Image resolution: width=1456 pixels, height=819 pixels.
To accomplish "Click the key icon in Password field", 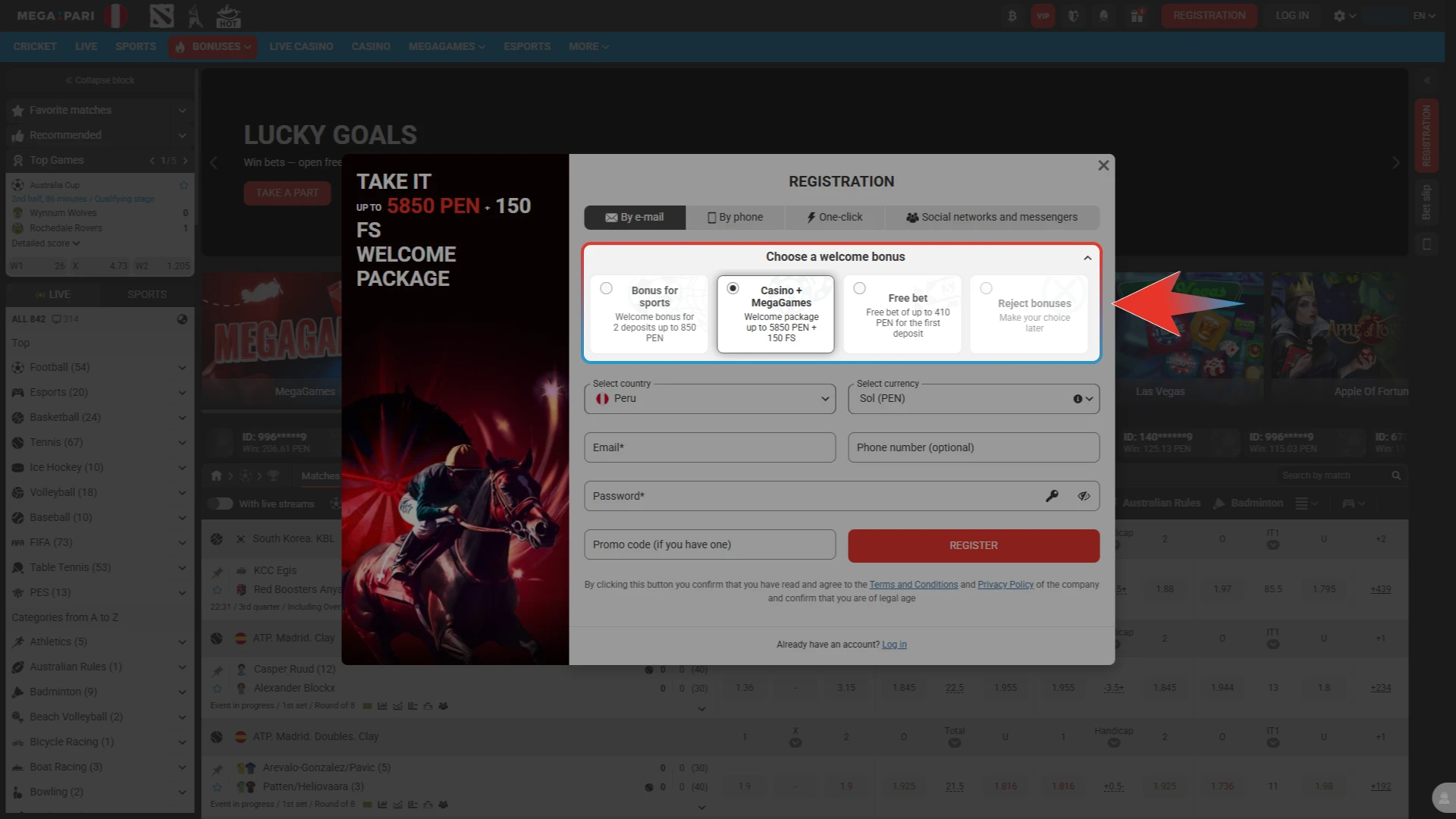I will (x=1052, y=496).
